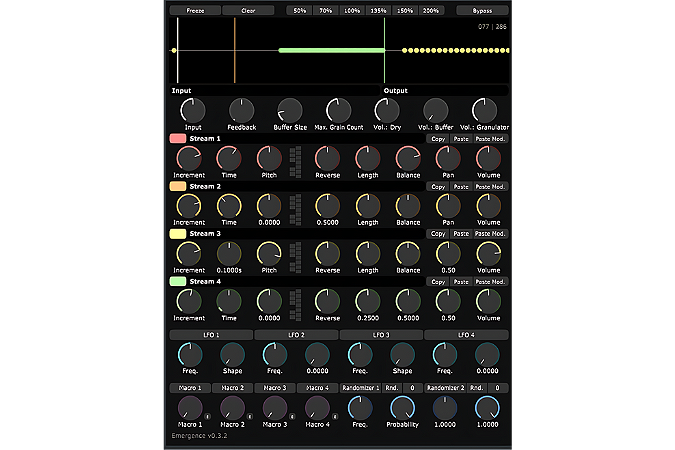Click Stream 2 knob showing 0.5000
This screenshot has height=450, width=675.
(328, 206)
